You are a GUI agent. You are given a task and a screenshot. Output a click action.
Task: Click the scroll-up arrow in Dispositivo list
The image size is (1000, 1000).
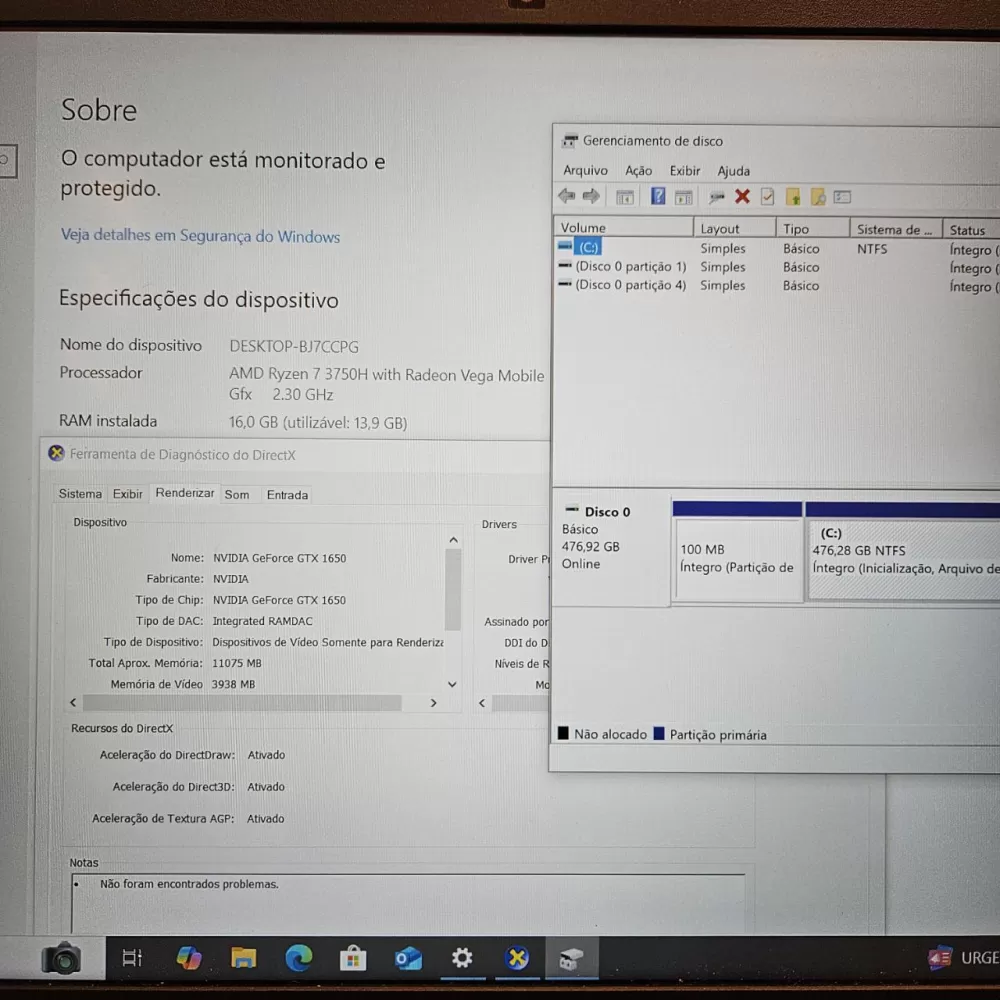click(453, 540)
